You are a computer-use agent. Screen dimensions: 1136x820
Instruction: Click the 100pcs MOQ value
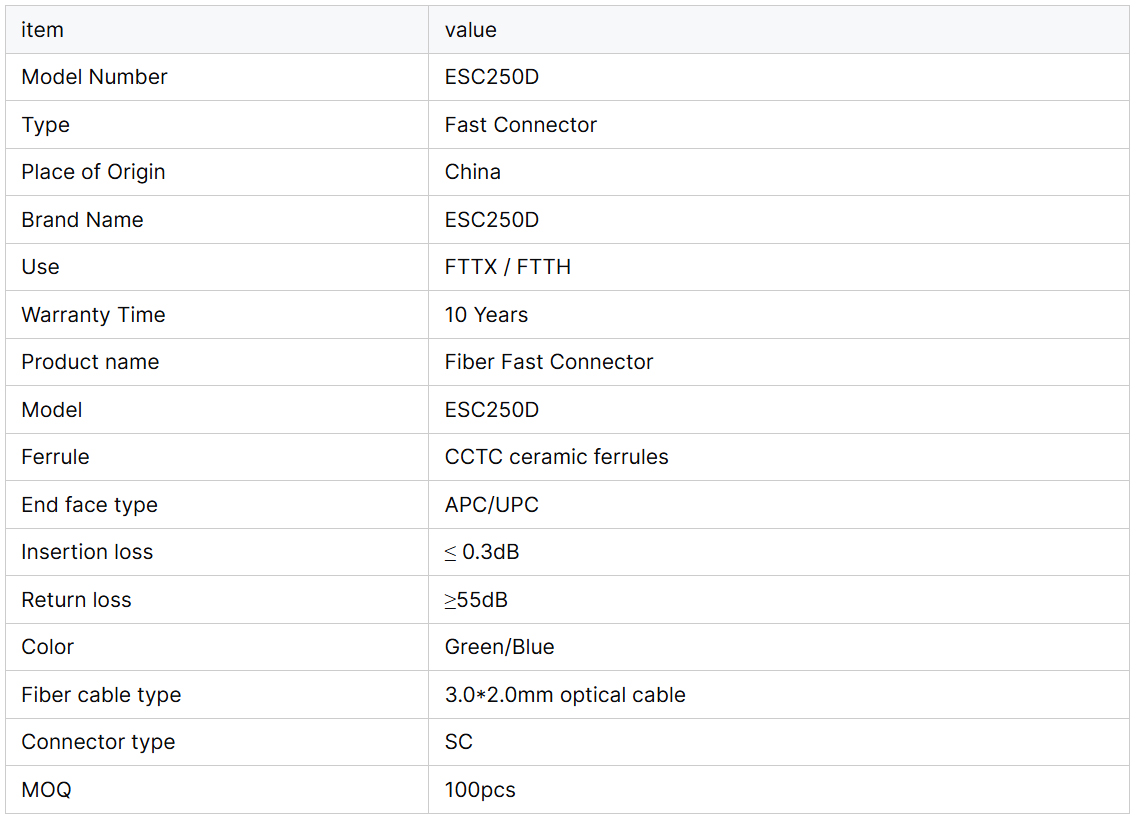point(480,790)
